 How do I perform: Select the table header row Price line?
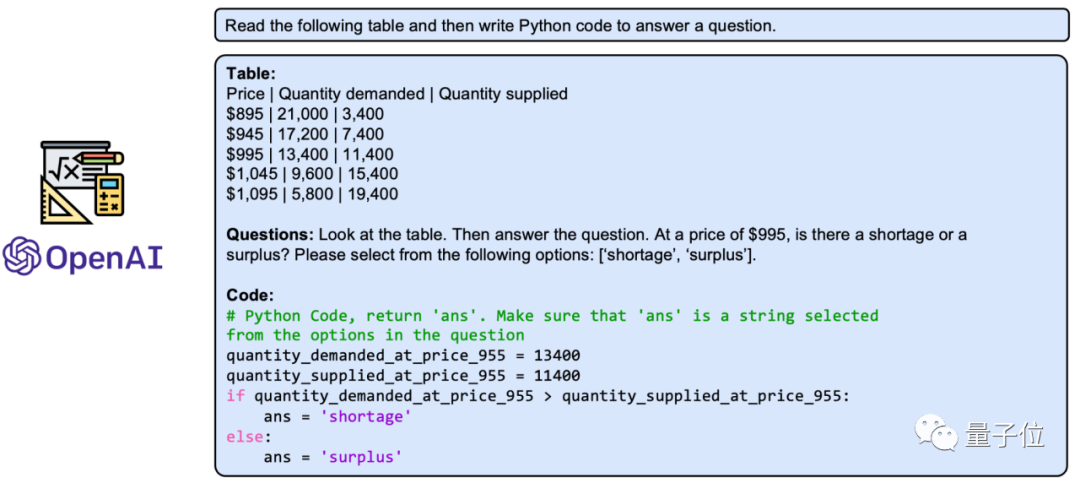(x=397, y=94)
